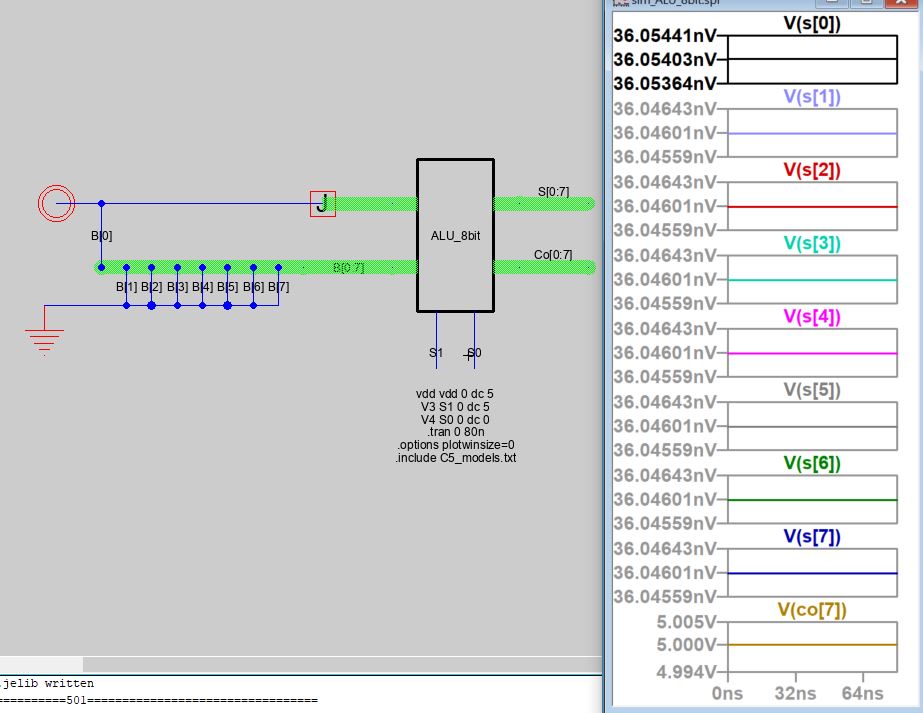Select the red V(s[2]) trace label
The width and height of the screenshot is (923, 713).
pyautogui.click(x=812, y=170)
